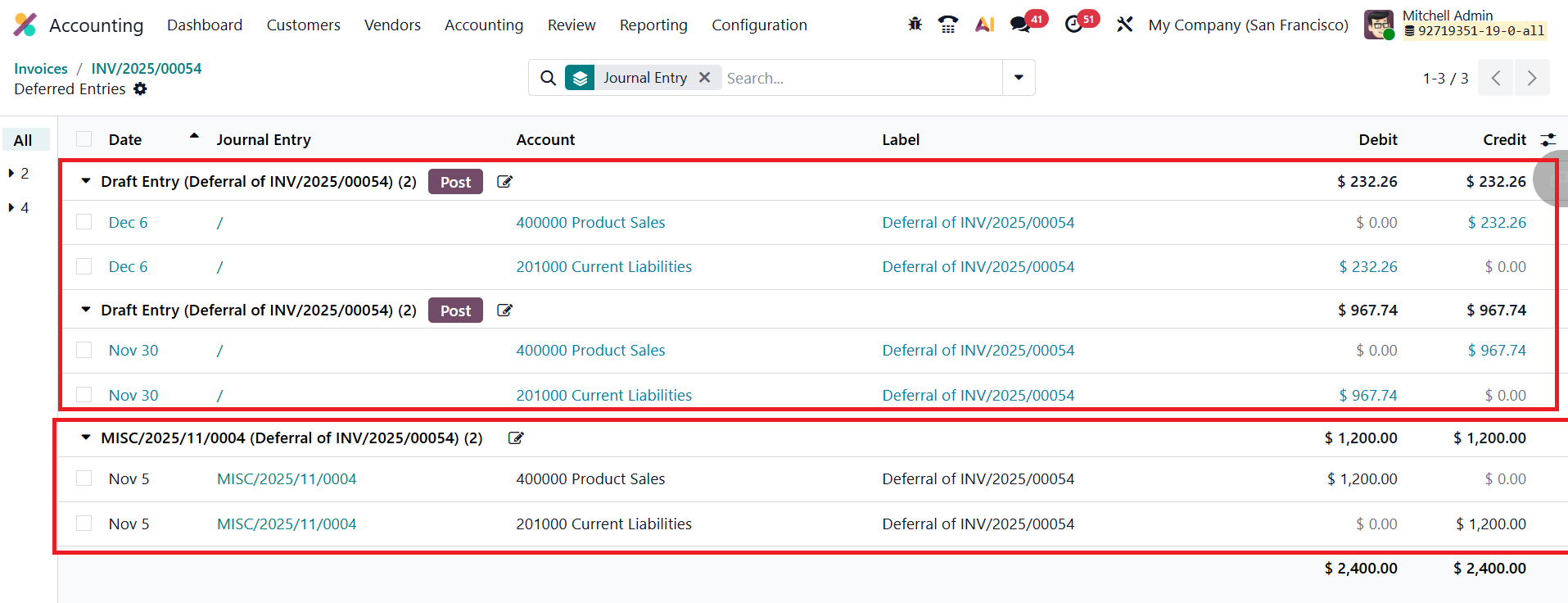Viewport: 1568px width, 603px height.
Task: Click the debug bug icon
Action: tap(915, 25)
